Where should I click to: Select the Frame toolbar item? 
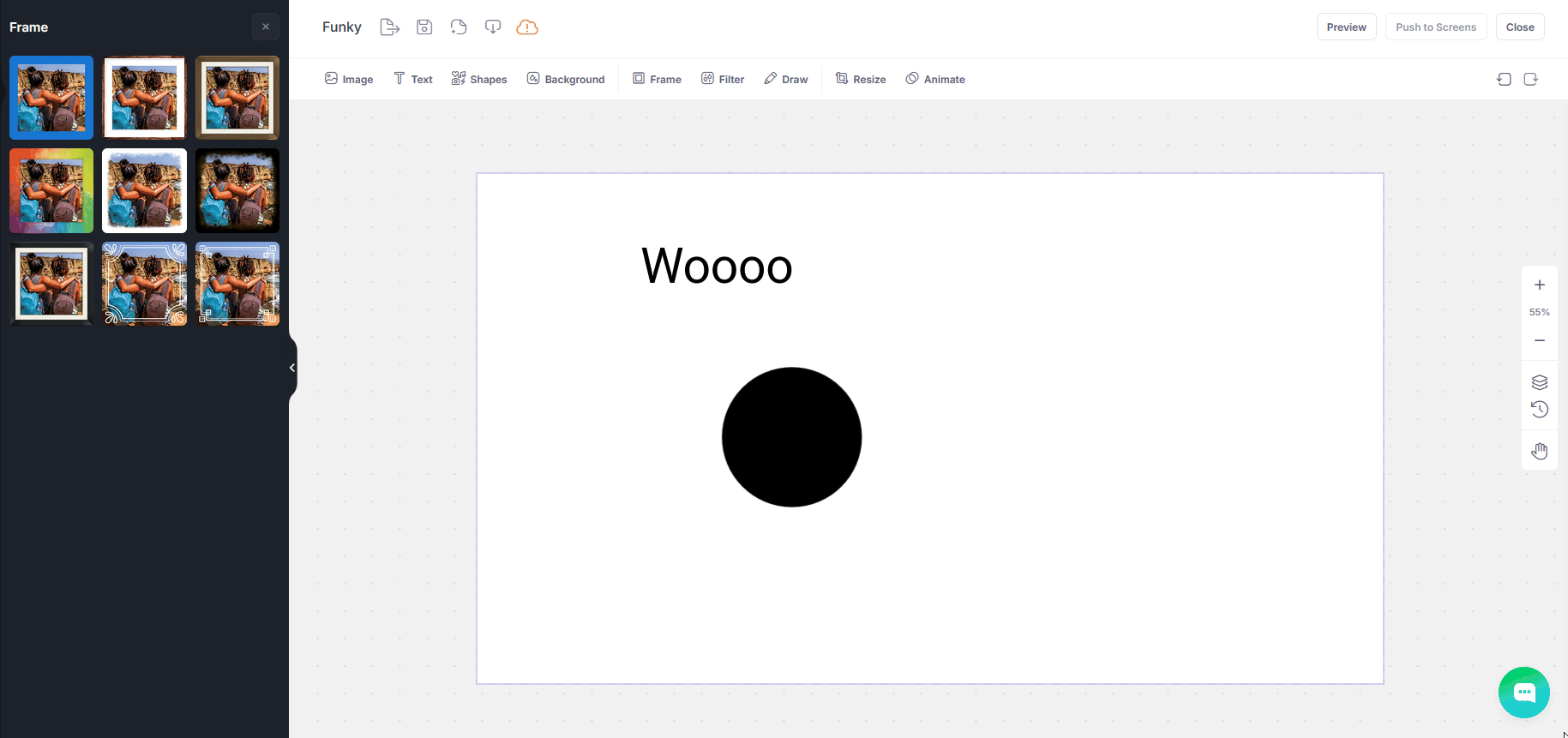click(657, 79)
